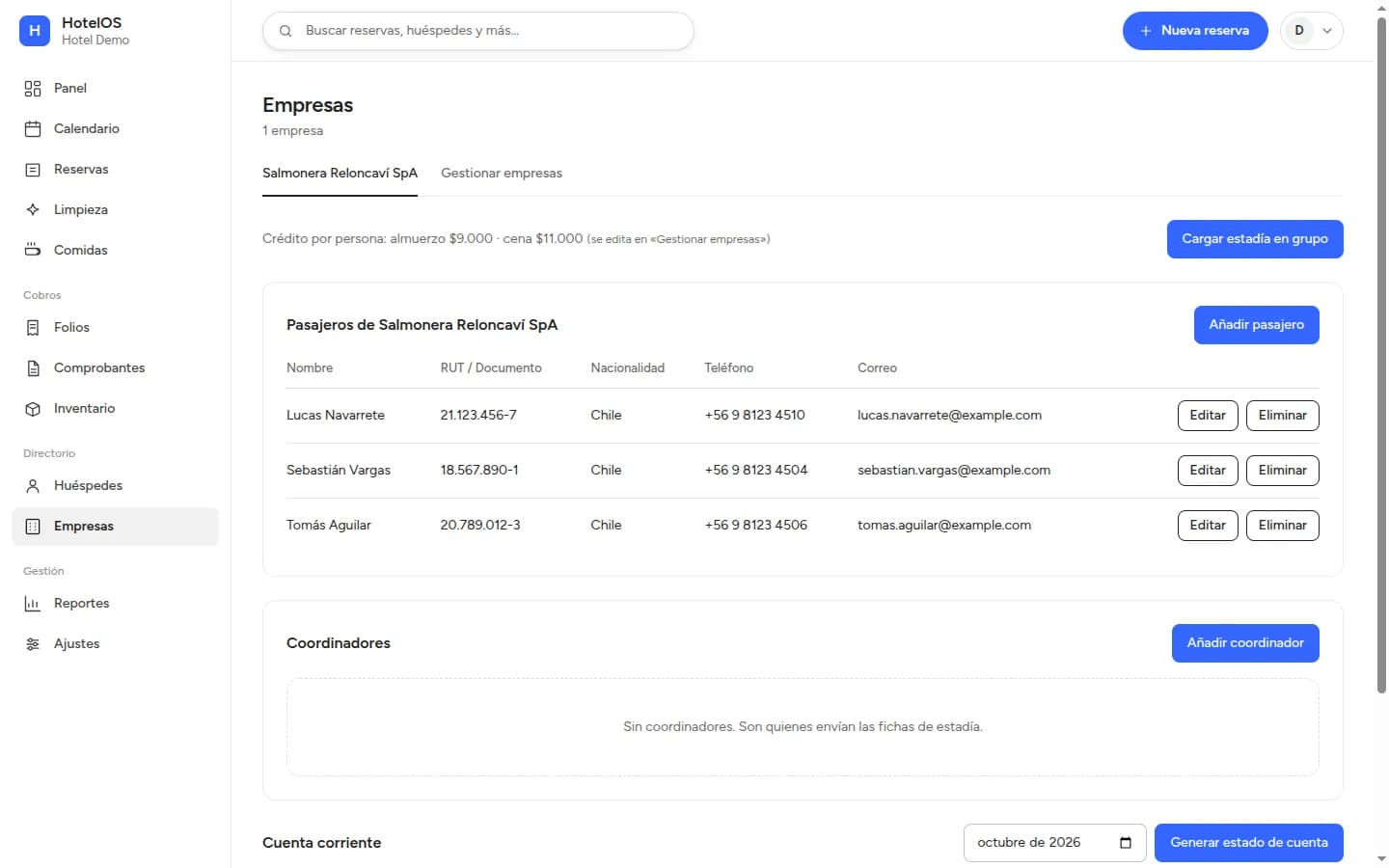Click the search magnifier icon
Screen dimensions: 1389x868
286,31
